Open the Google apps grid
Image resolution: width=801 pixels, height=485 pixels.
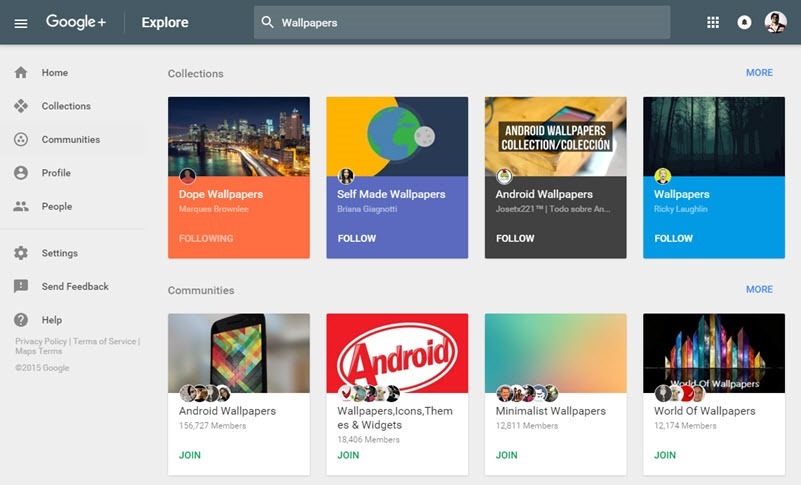click(x=713, y=22)
